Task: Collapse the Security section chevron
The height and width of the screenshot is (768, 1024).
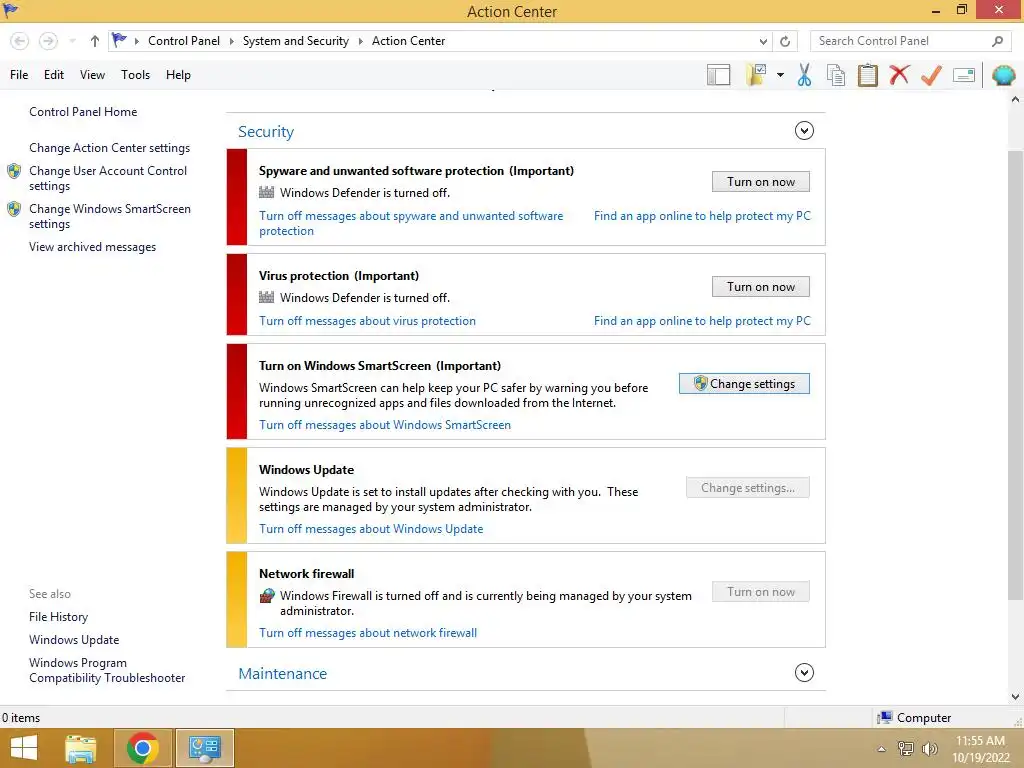Action: [x=804, y=131]
